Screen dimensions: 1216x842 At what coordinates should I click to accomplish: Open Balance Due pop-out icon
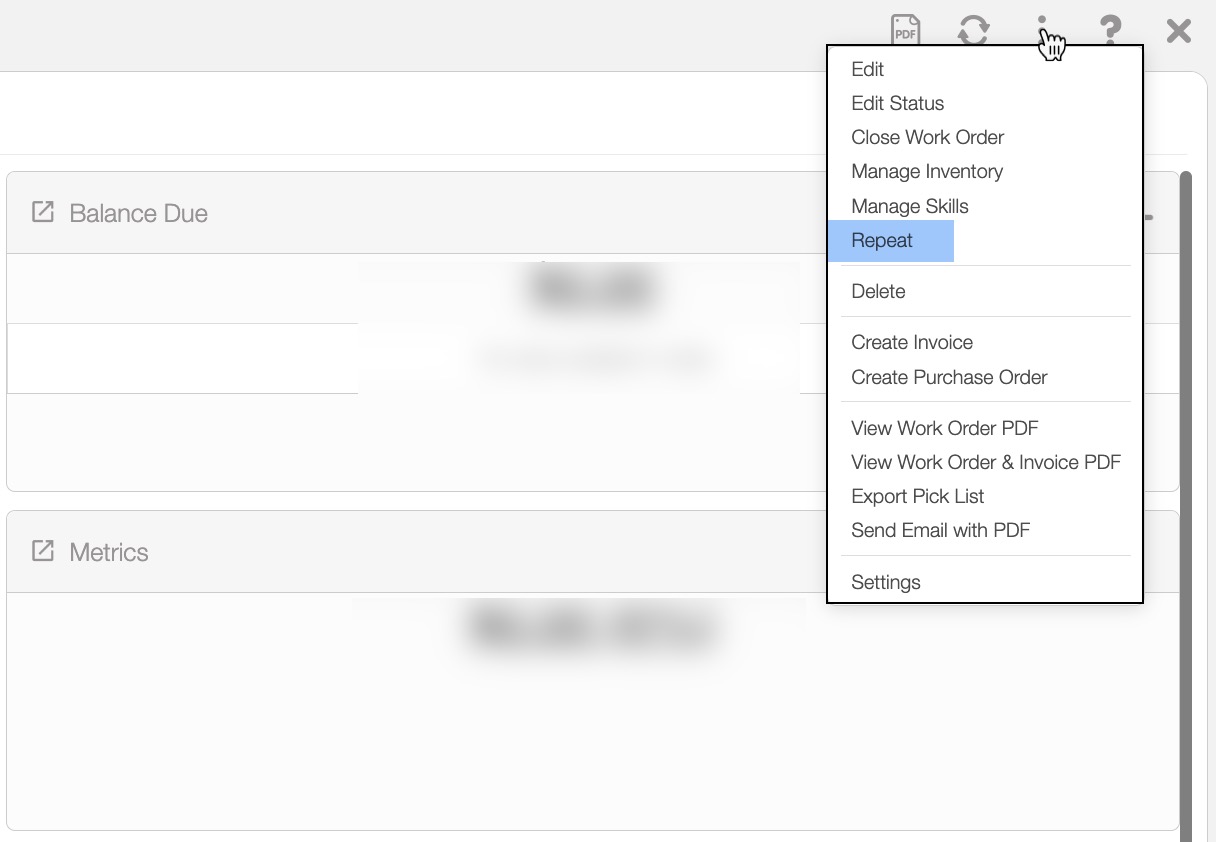(43, 212)
